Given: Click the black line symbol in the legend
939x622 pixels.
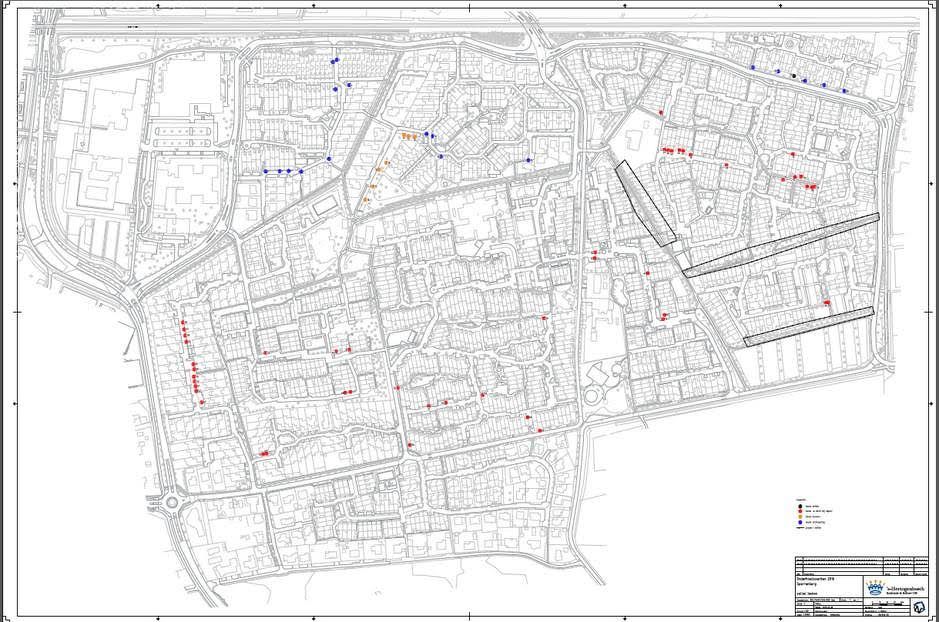Looking at the screenshot, I should click(799, 529).
